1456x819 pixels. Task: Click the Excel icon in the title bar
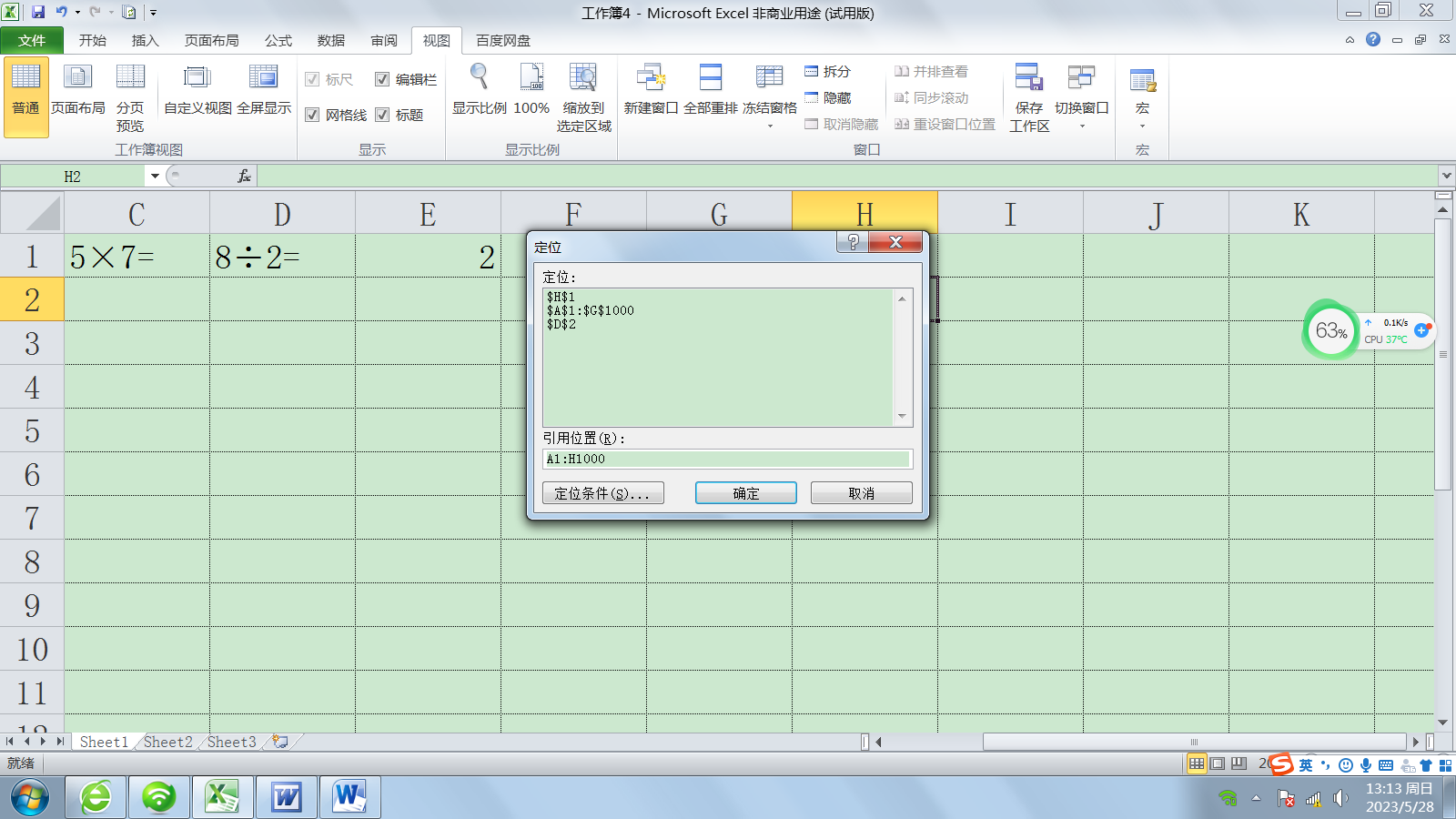10,12
